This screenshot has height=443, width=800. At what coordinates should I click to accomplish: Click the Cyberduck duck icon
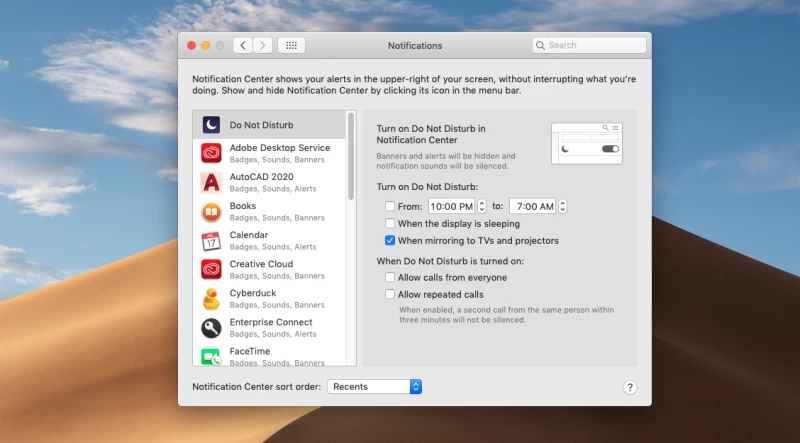(x=211, y=299)
